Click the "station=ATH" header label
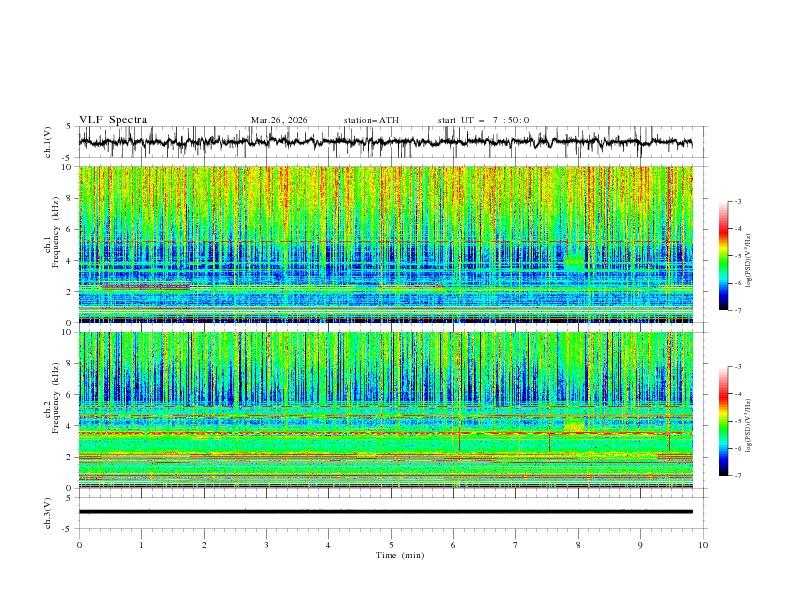This screenshot has height=612, width=792. pyautogui.click(x=371, y=120)
